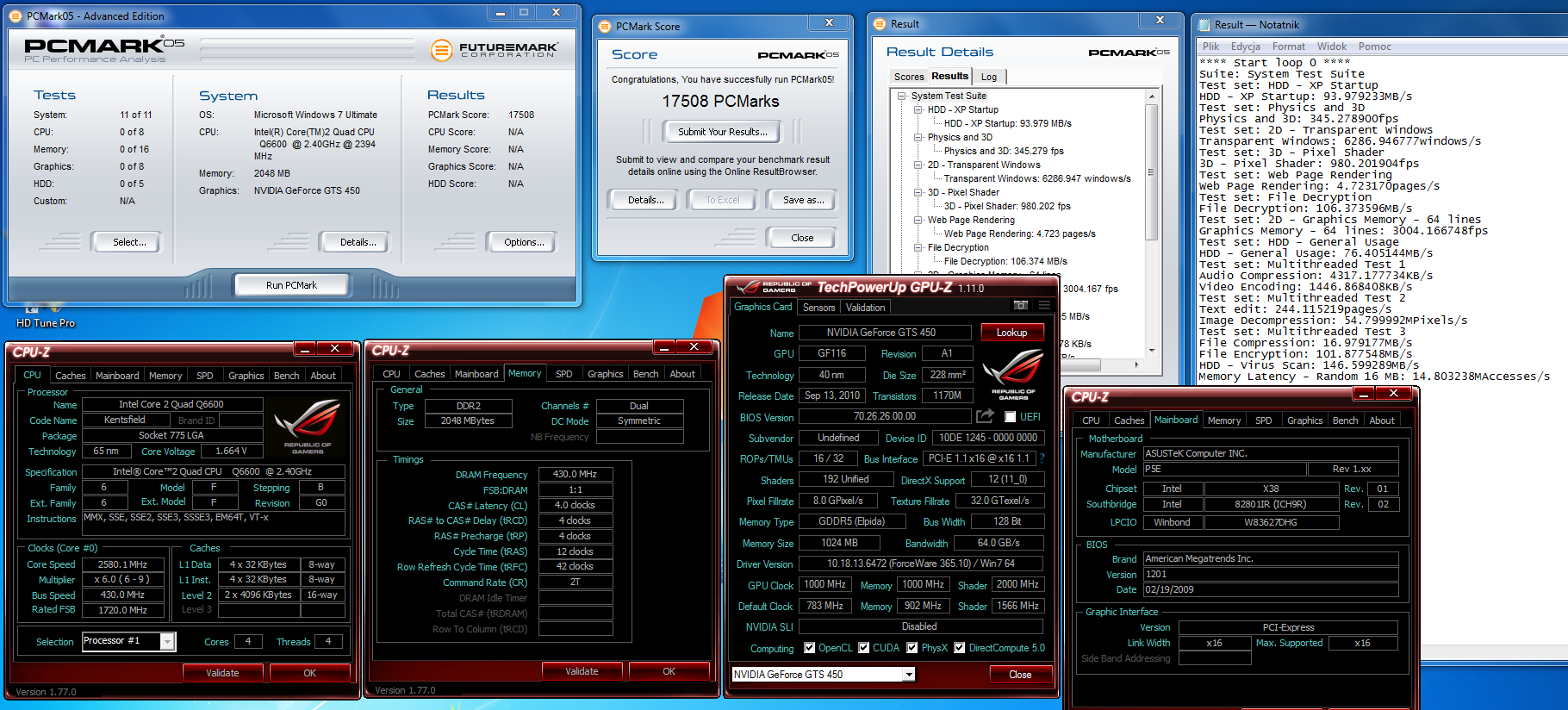Switch to the Sensors tab in GPU-Z
The image size is (1568, 710).
pyautogui.click(x=818, y=308)
